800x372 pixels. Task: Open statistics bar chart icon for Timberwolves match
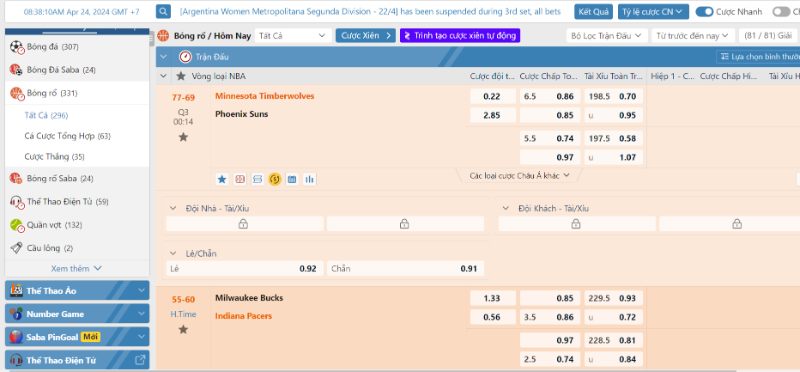tap(309, 179)
